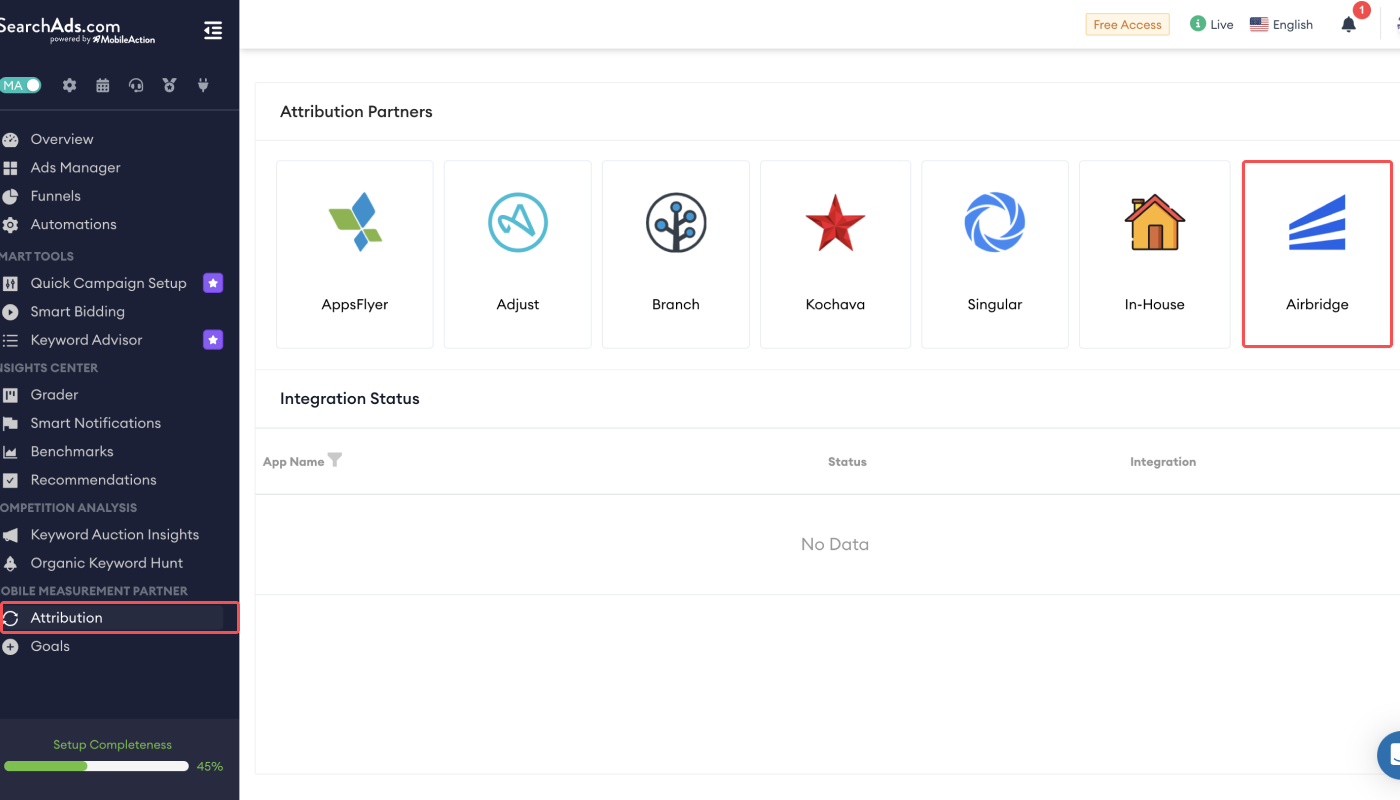The image size is (1400, 800).
Task: Filter the App Name column
Action: [x=335, y=460]
